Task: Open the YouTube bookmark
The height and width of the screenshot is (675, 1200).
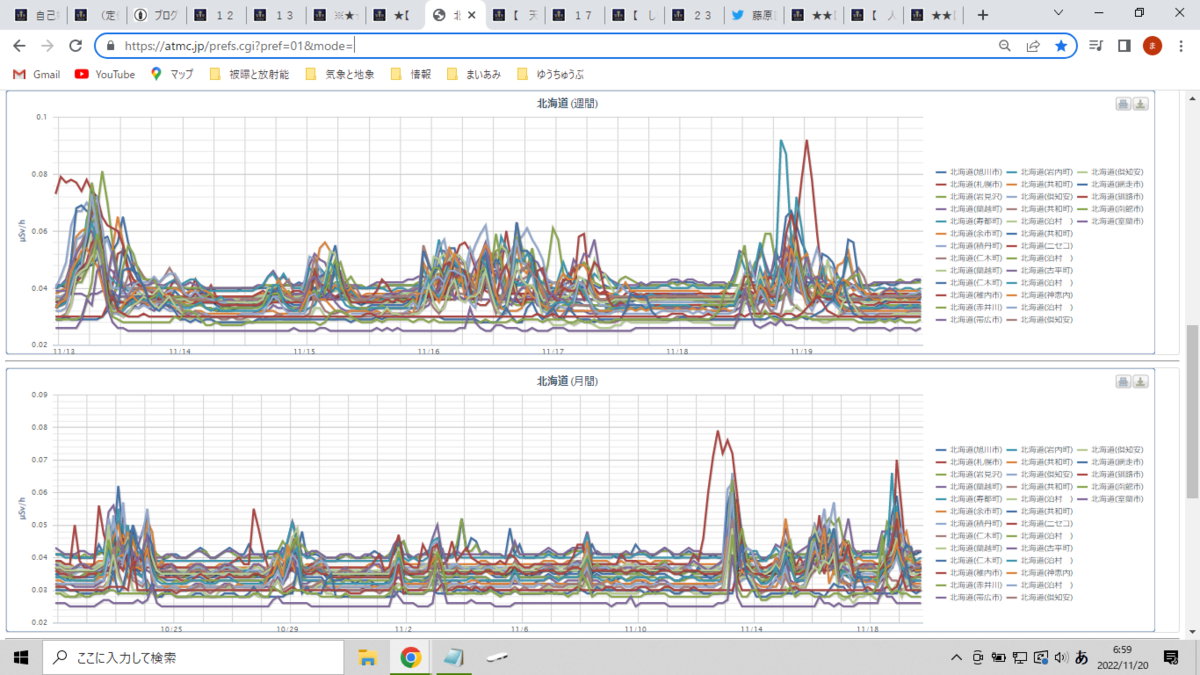Action: tap(105, 74)
